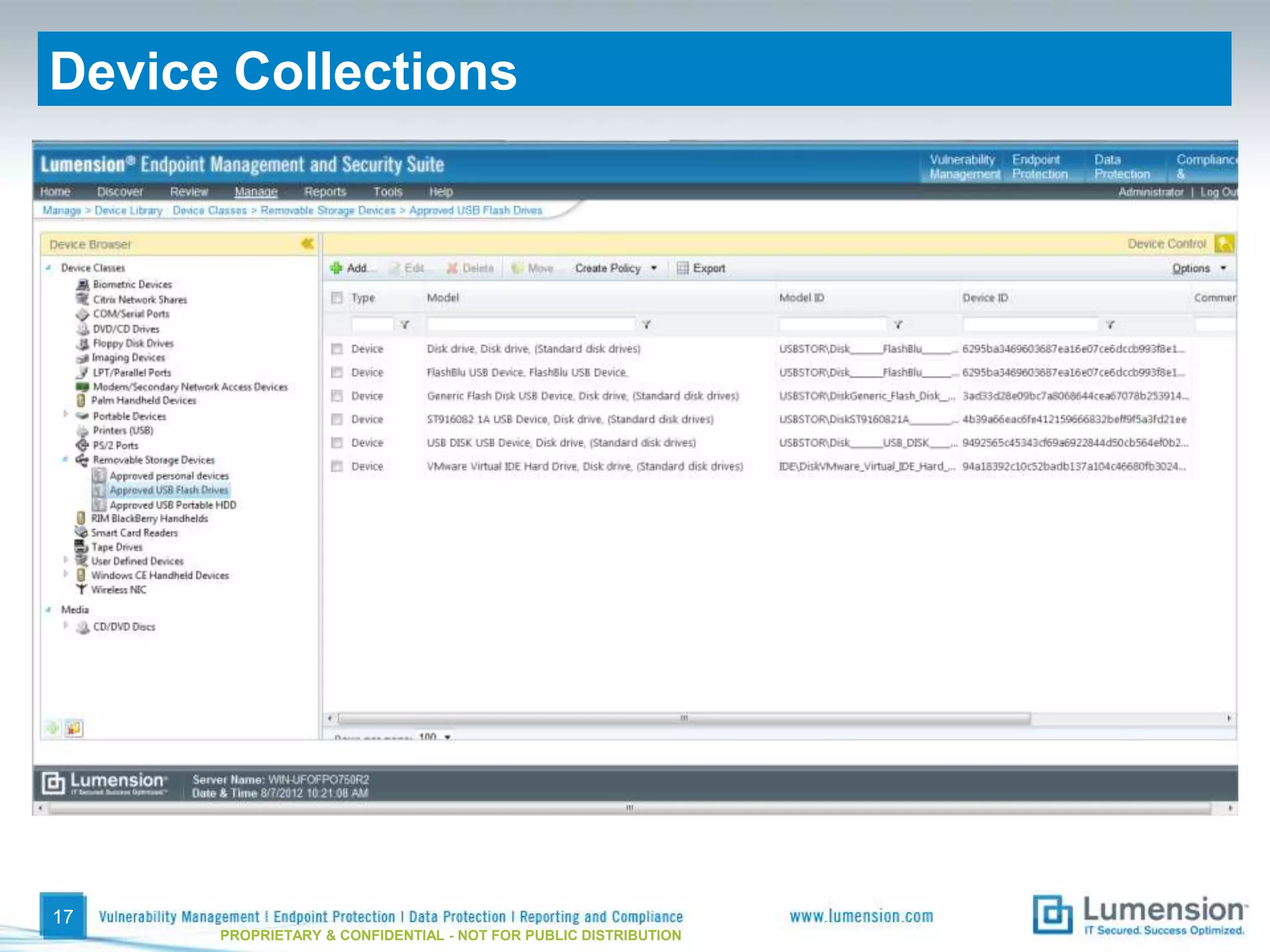Viewport: 1270px width, 952px height.
Task: Check the ST916082 1A USB Device checkbox
Action: pos(337,420)
